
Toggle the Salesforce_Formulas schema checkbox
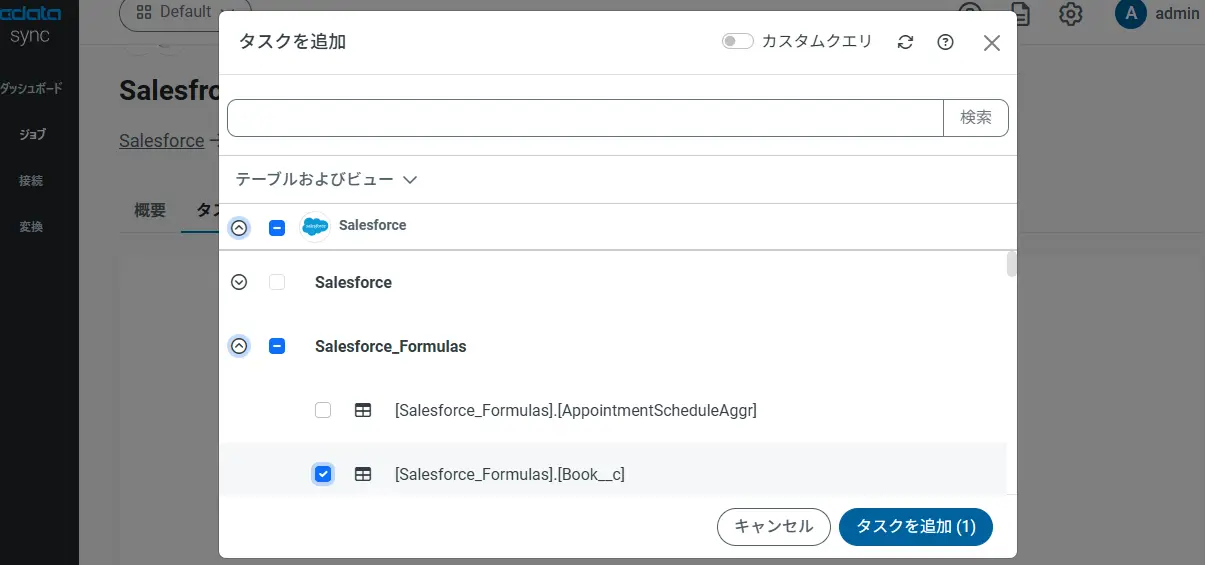tap(277, 346)
